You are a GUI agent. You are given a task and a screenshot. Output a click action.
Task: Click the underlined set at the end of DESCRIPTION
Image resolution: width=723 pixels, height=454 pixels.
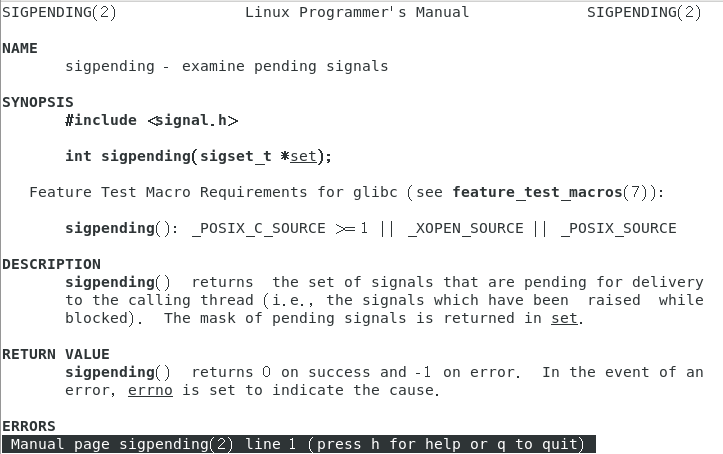tap(565, 318)
